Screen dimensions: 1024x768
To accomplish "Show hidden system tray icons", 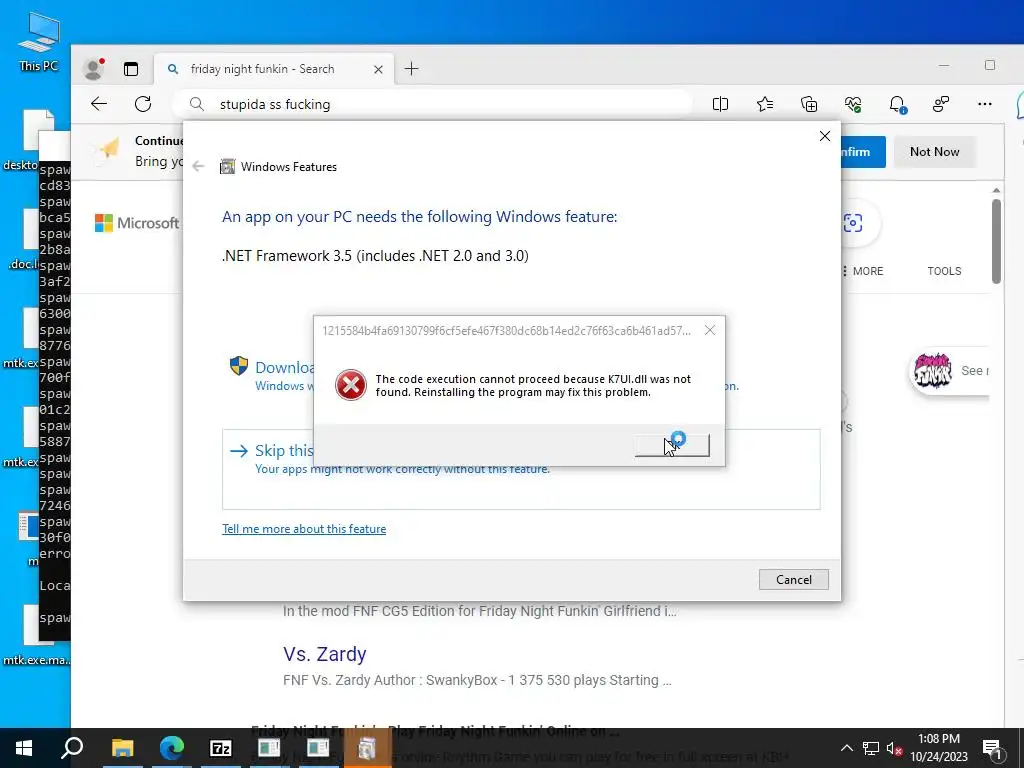I will click(x=846, y=748).
